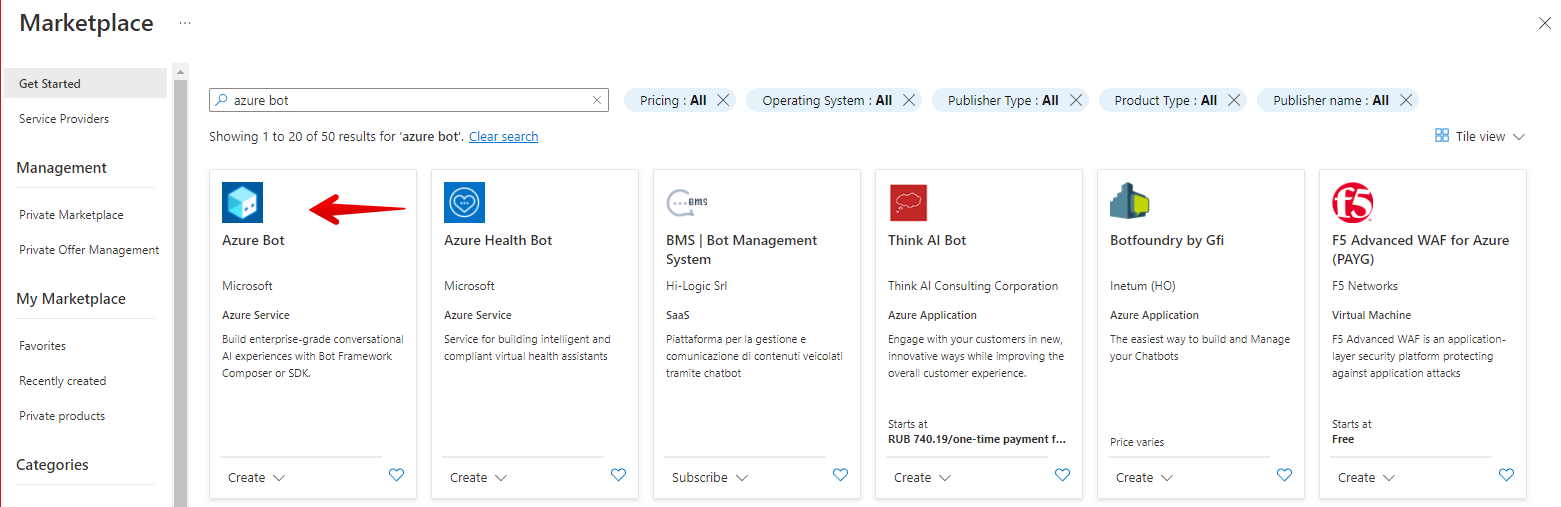Click the sidebar vertical scrollbar thumb

coord(180,292)
